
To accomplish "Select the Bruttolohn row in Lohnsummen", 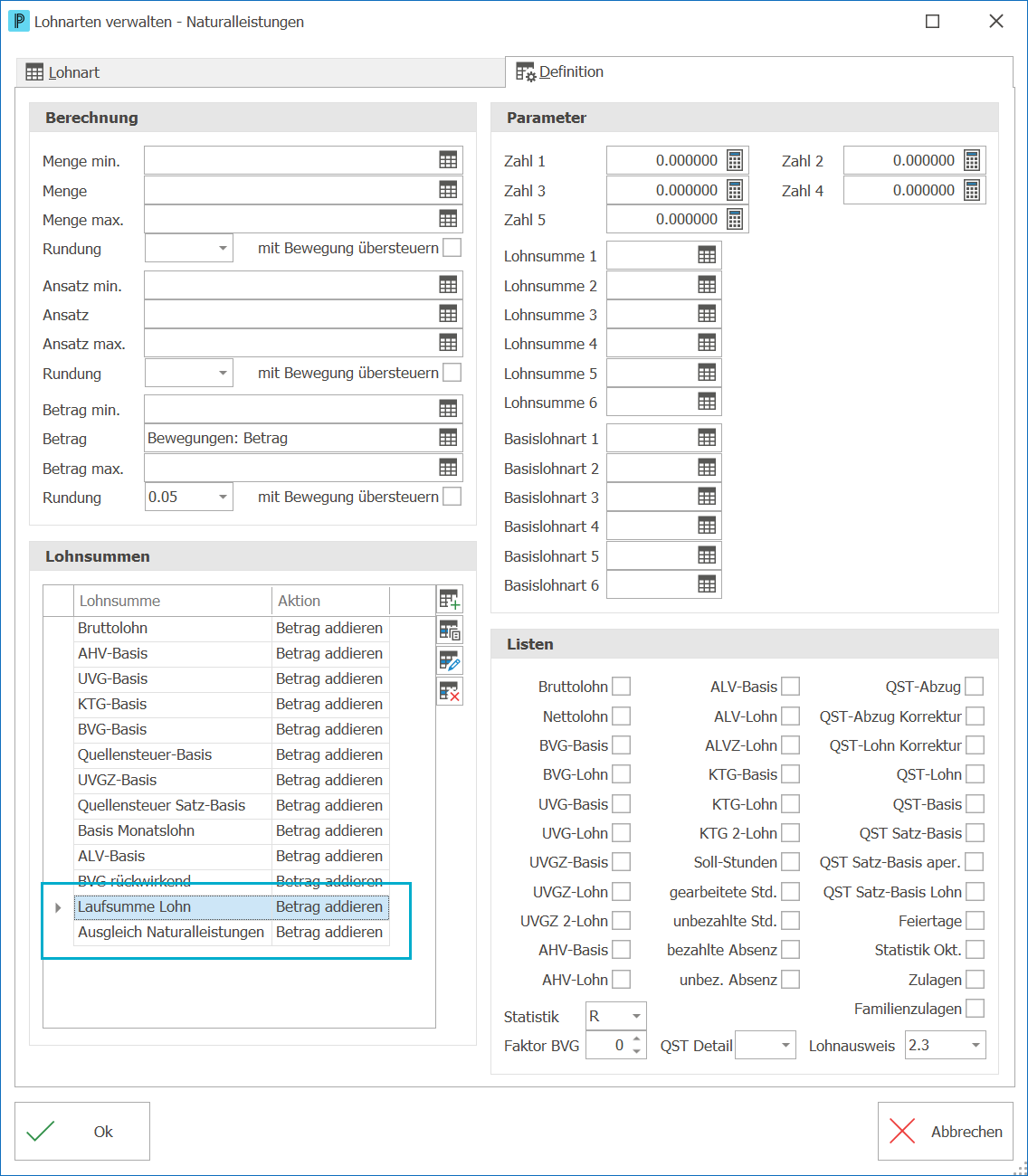I will pos(231,628).
